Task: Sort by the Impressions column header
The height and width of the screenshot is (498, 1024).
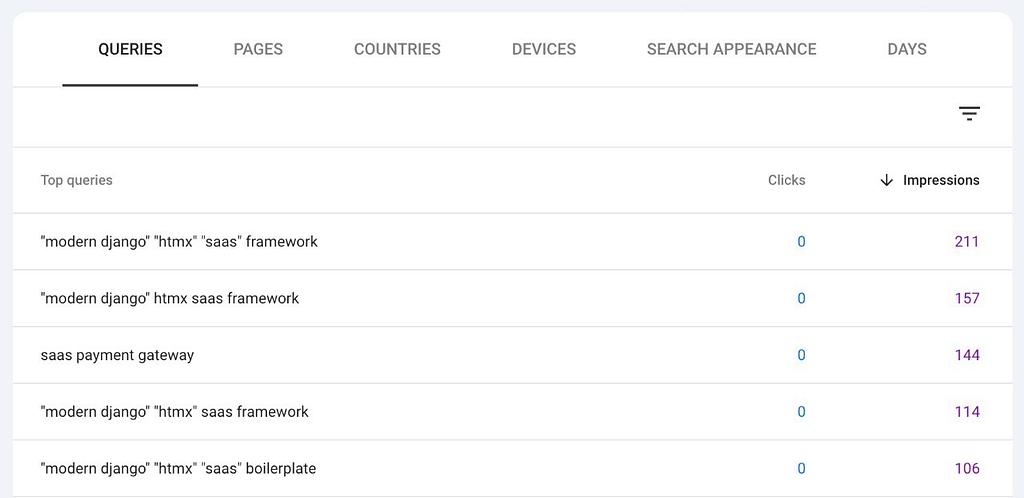Action: click(x=940, y=181)
